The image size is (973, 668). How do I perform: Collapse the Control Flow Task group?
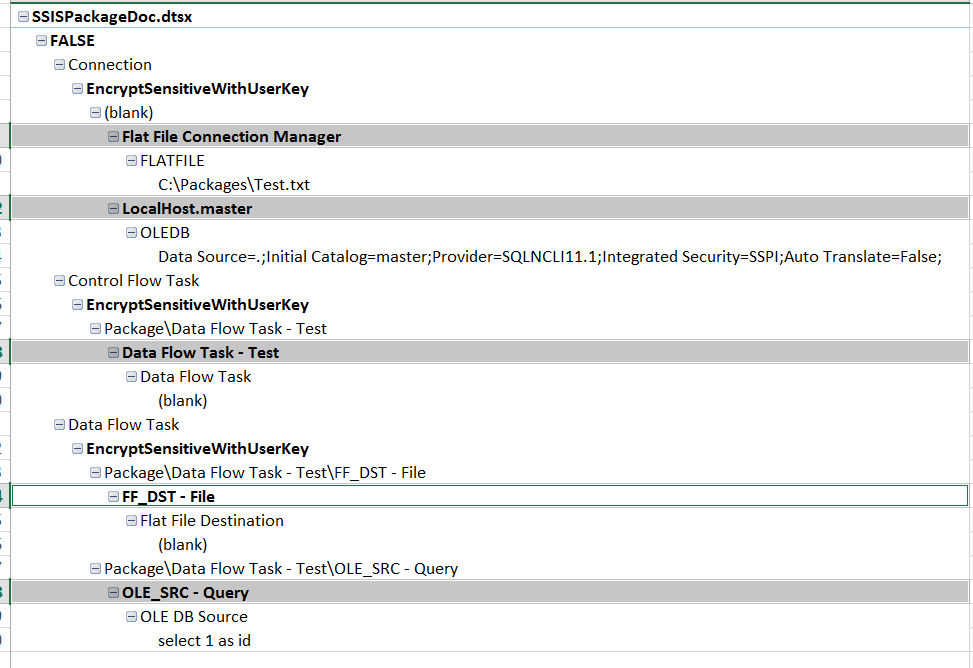60,281
